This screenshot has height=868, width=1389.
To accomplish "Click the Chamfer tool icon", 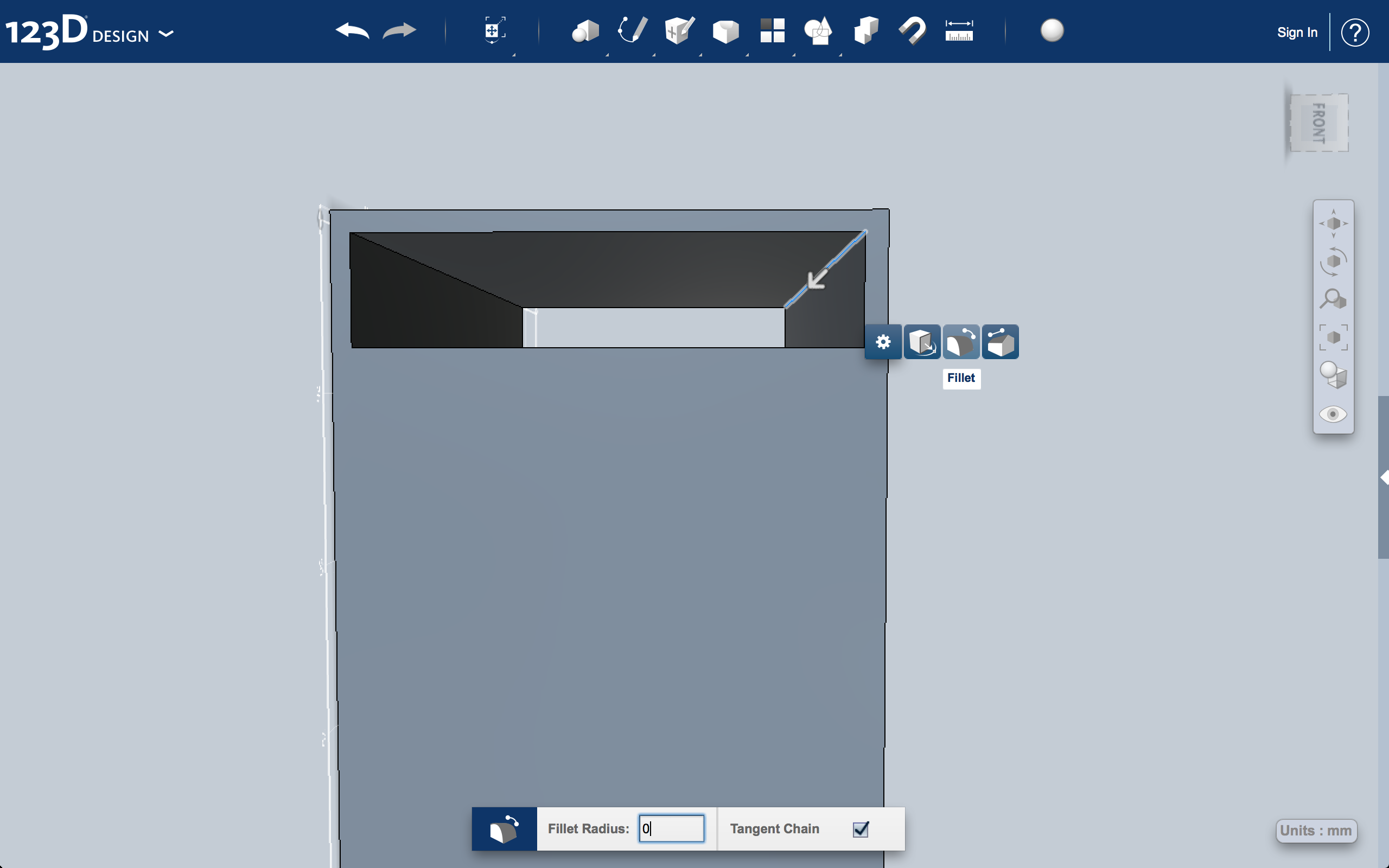I will [x=999, y=342].
